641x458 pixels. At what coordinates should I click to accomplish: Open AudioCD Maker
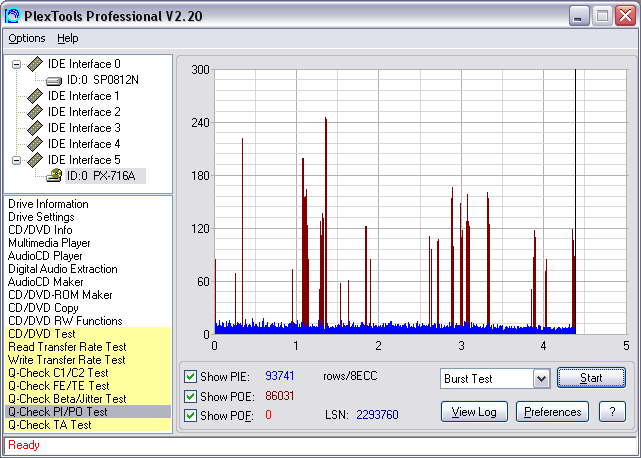pos(45,282)
